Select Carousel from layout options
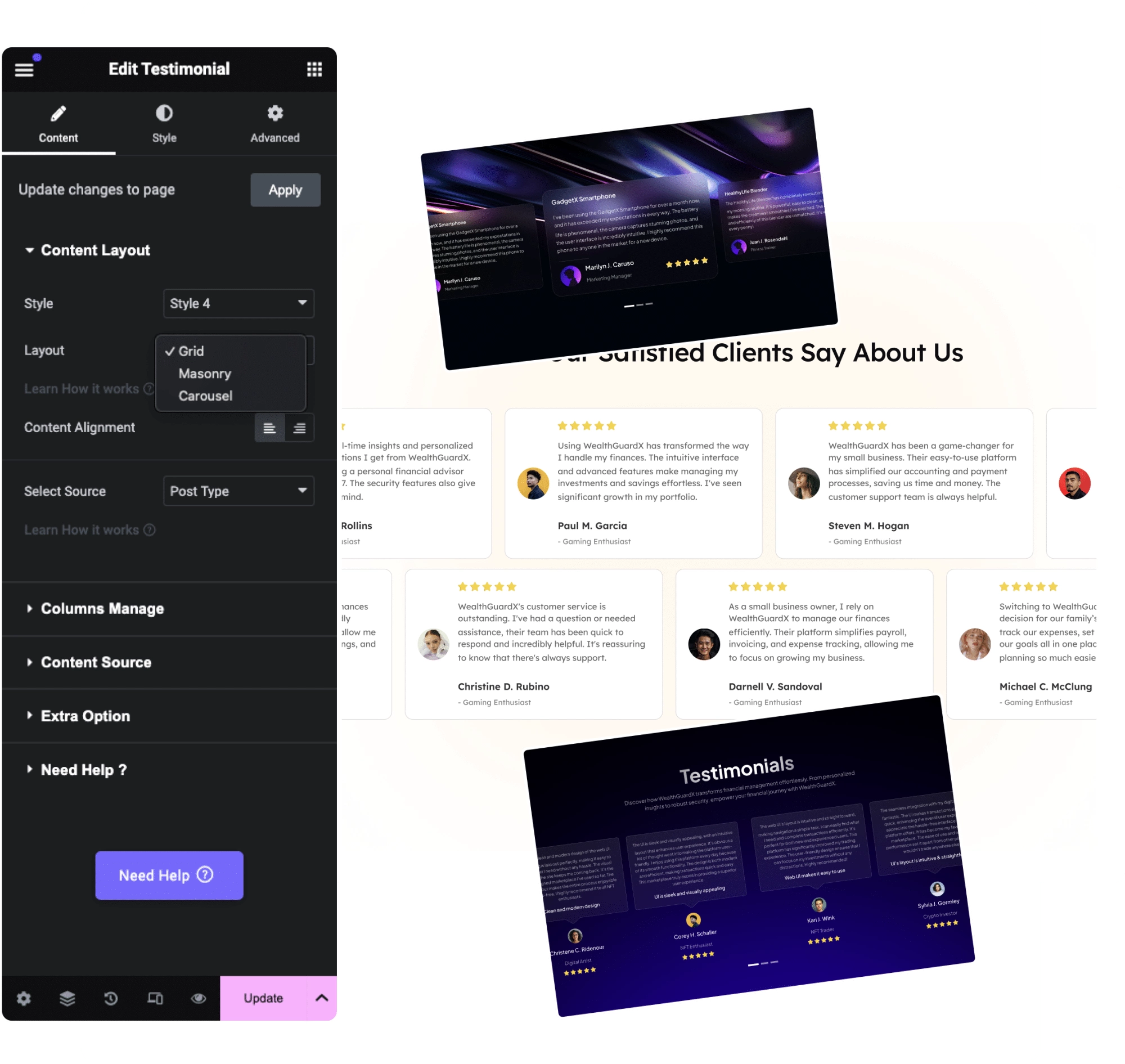This screenshot has width=1125, height=1064. coord(204,396)
